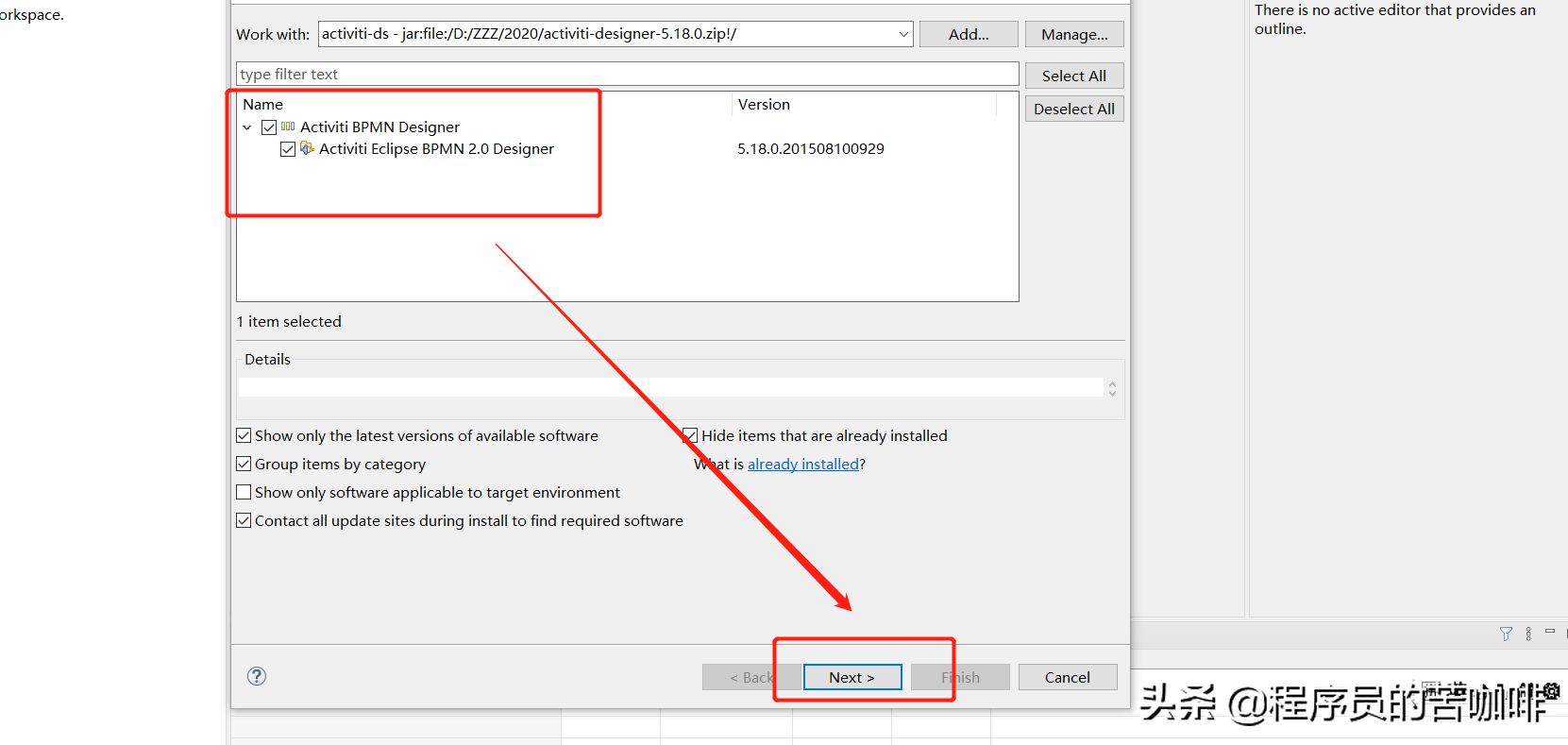Image resolution: width=1568 pixels, height=745 pixels.
Task: Click the Cancel button
Action: pyautogui.click(x=1068, y=677)
